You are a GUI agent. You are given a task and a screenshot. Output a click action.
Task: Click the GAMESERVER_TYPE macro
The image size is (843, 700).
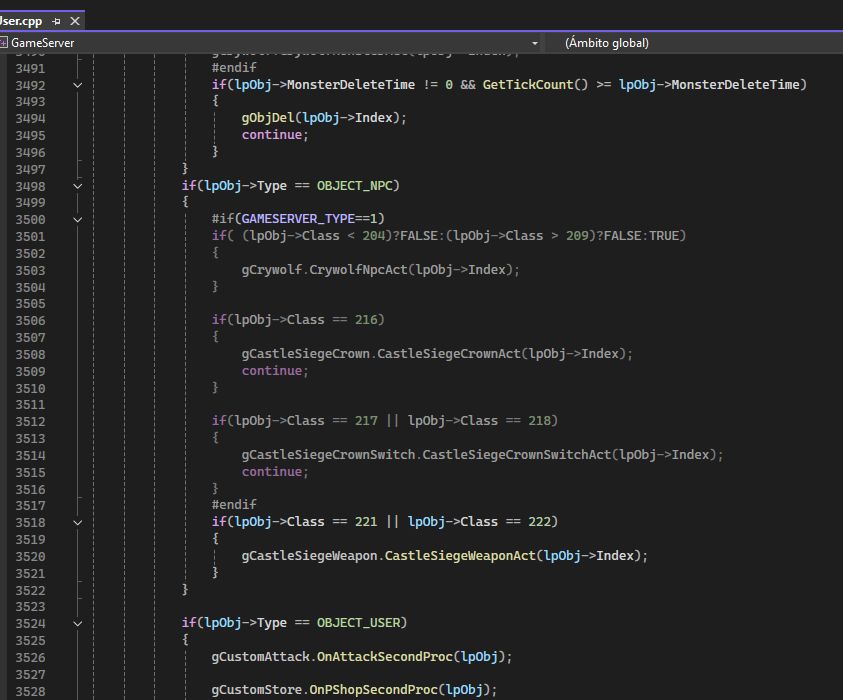(298, 219)
